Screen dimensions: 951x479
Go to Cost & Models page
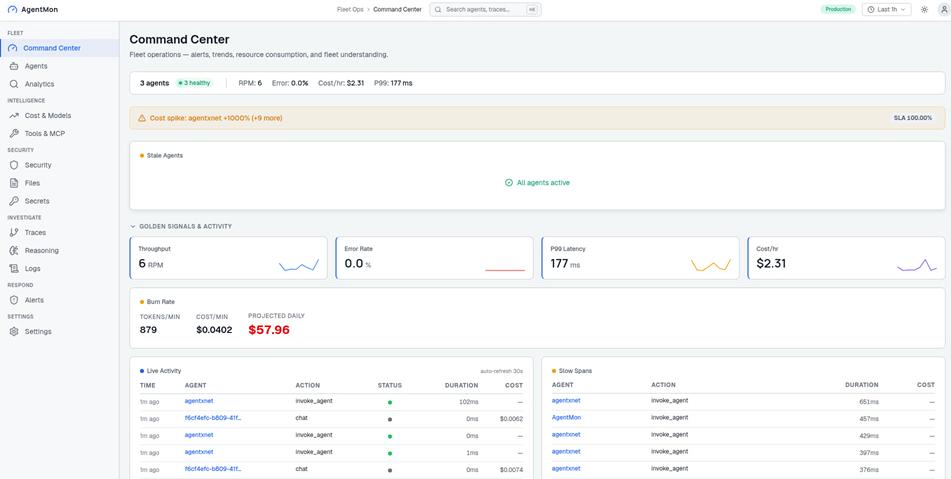coord(47,116)
